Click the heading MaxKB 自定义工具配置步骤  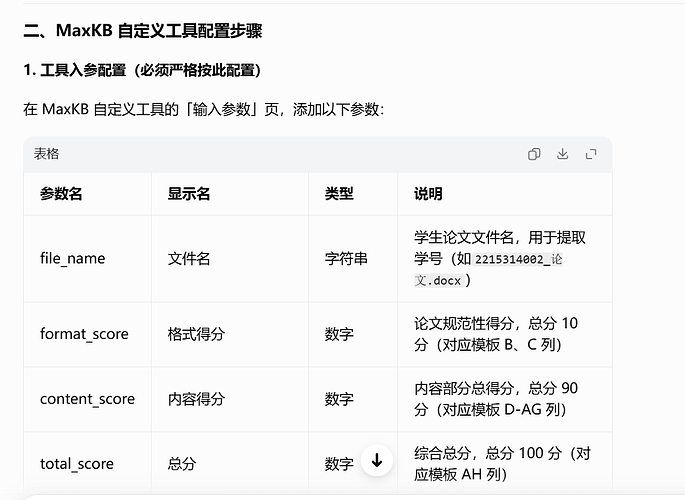tap(143, 31)
